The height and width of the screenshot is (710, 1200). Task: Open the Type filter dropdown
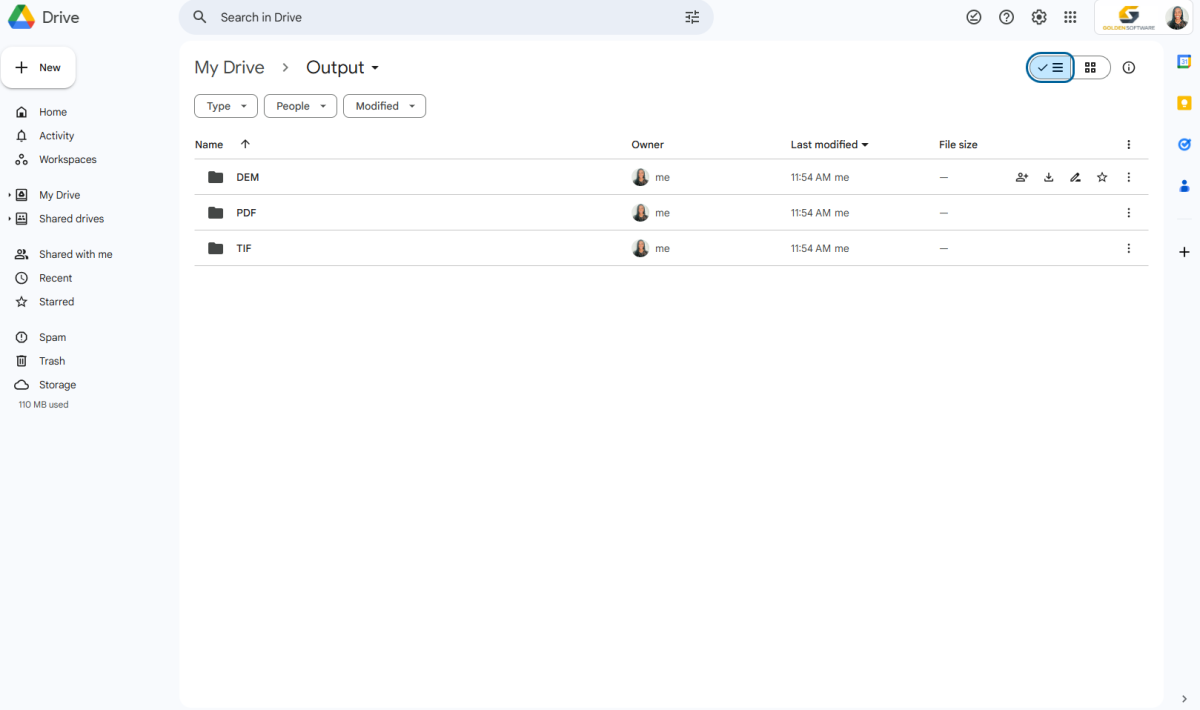(225, 106)
